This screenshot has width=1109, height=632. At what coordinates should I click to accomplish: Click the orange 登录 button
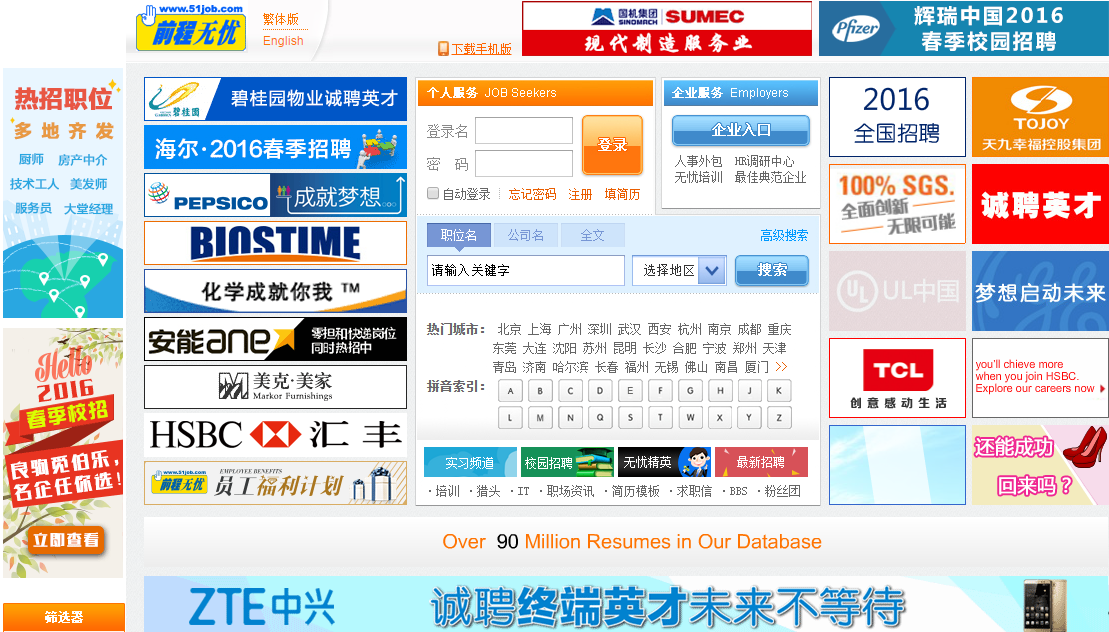pyautogui.click(x=612, y=145)
